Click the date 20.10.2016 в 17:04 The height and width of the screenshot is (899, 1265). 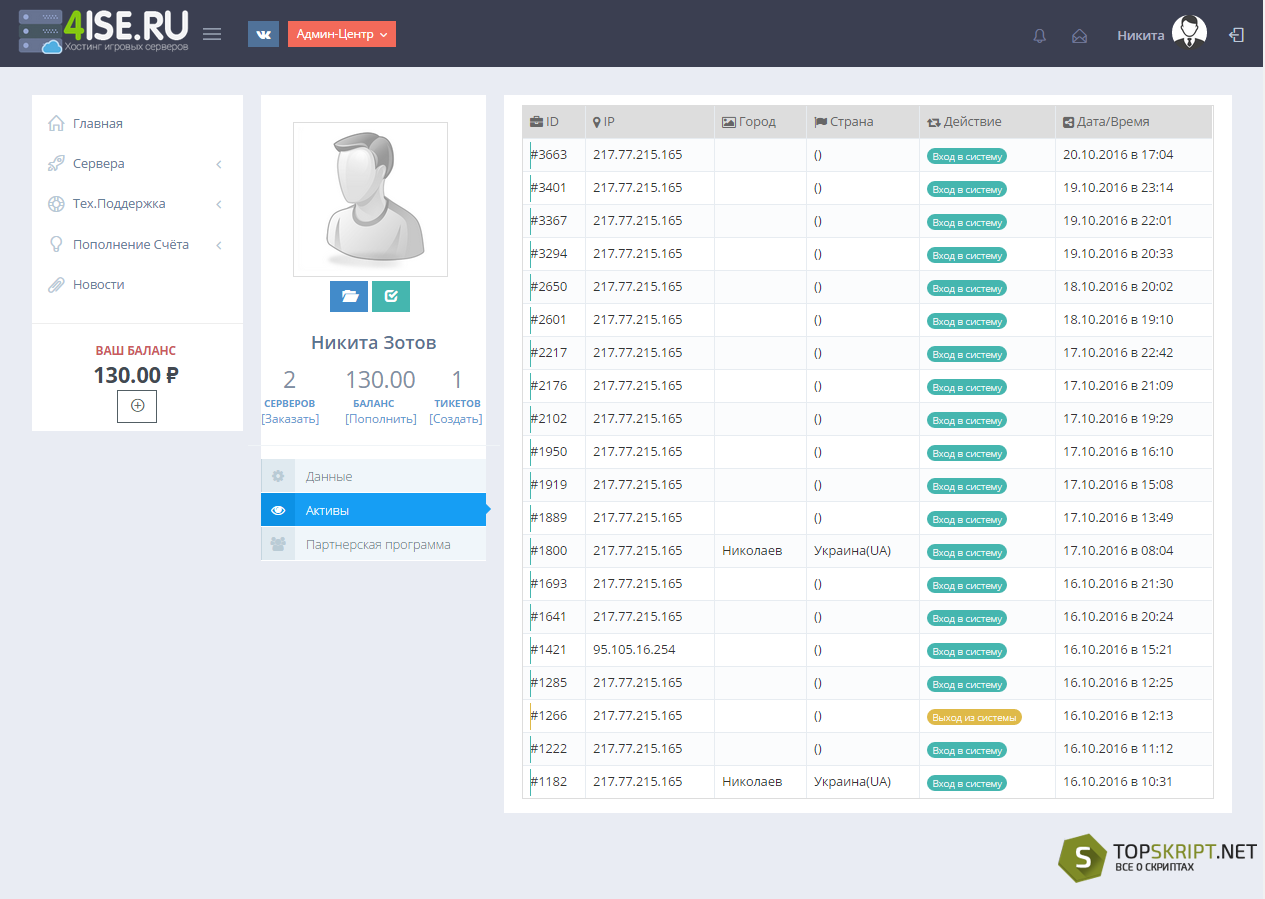point(1118,155)
